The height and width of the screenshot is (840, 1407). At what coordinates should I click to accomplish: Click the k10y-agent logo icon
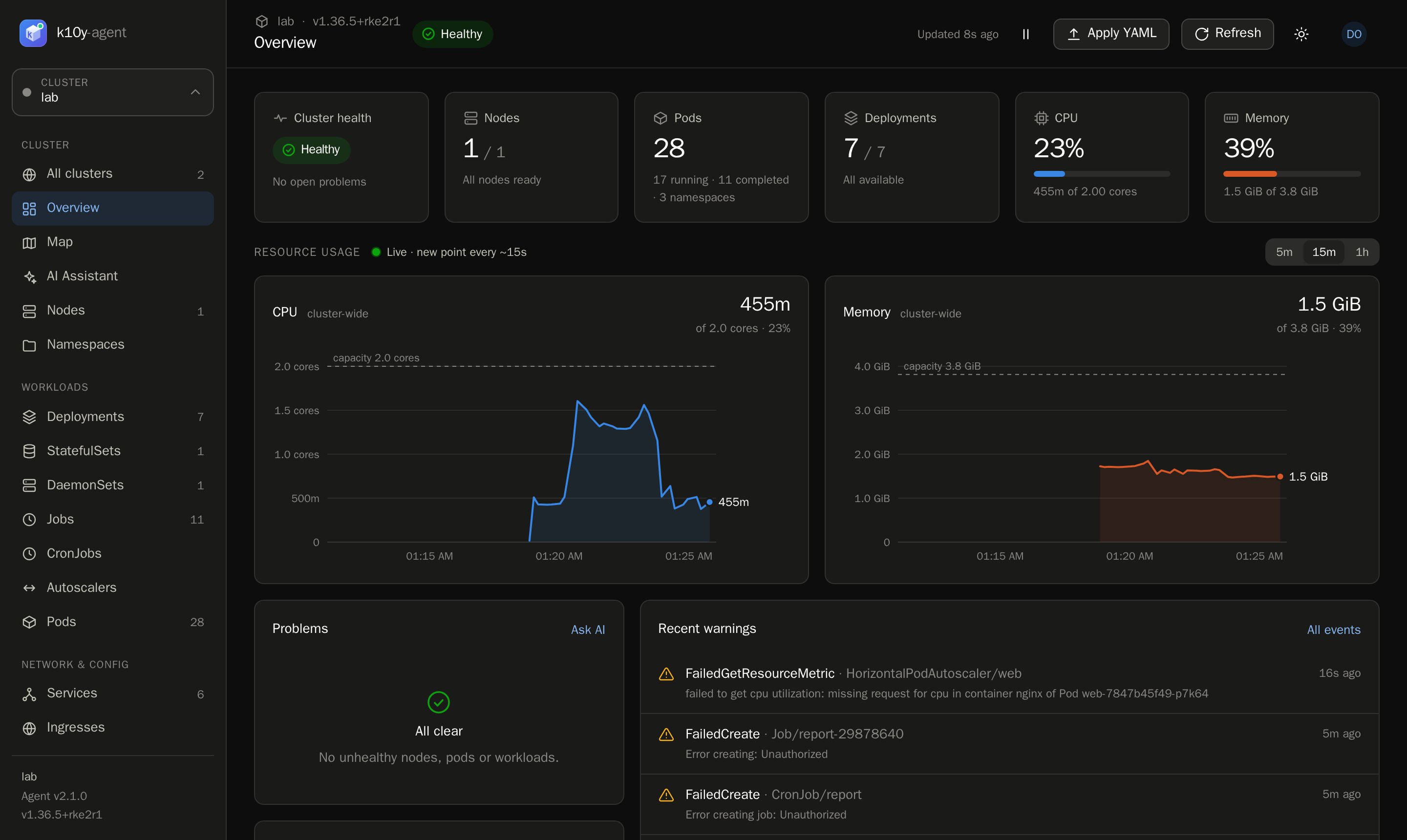(33, 33)
